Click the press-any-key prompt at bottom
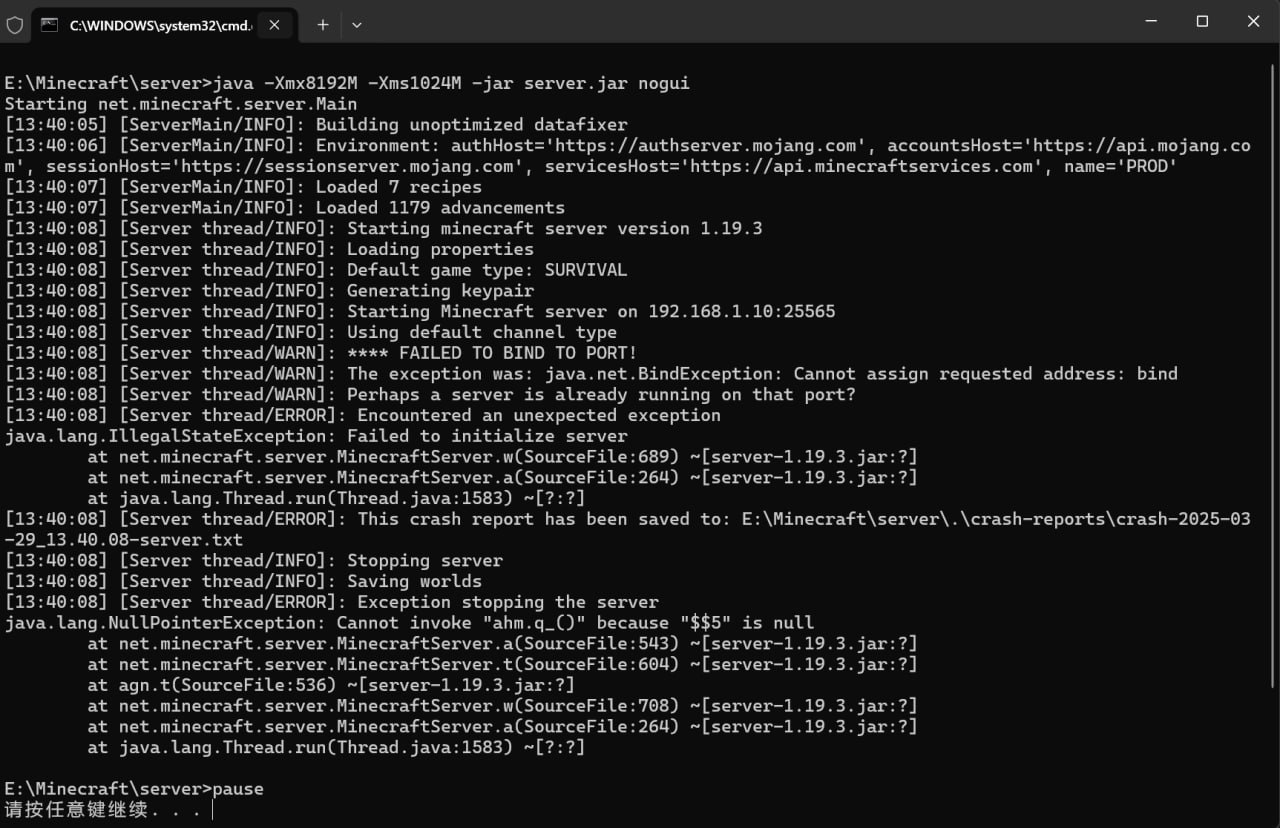 [103, 810]
